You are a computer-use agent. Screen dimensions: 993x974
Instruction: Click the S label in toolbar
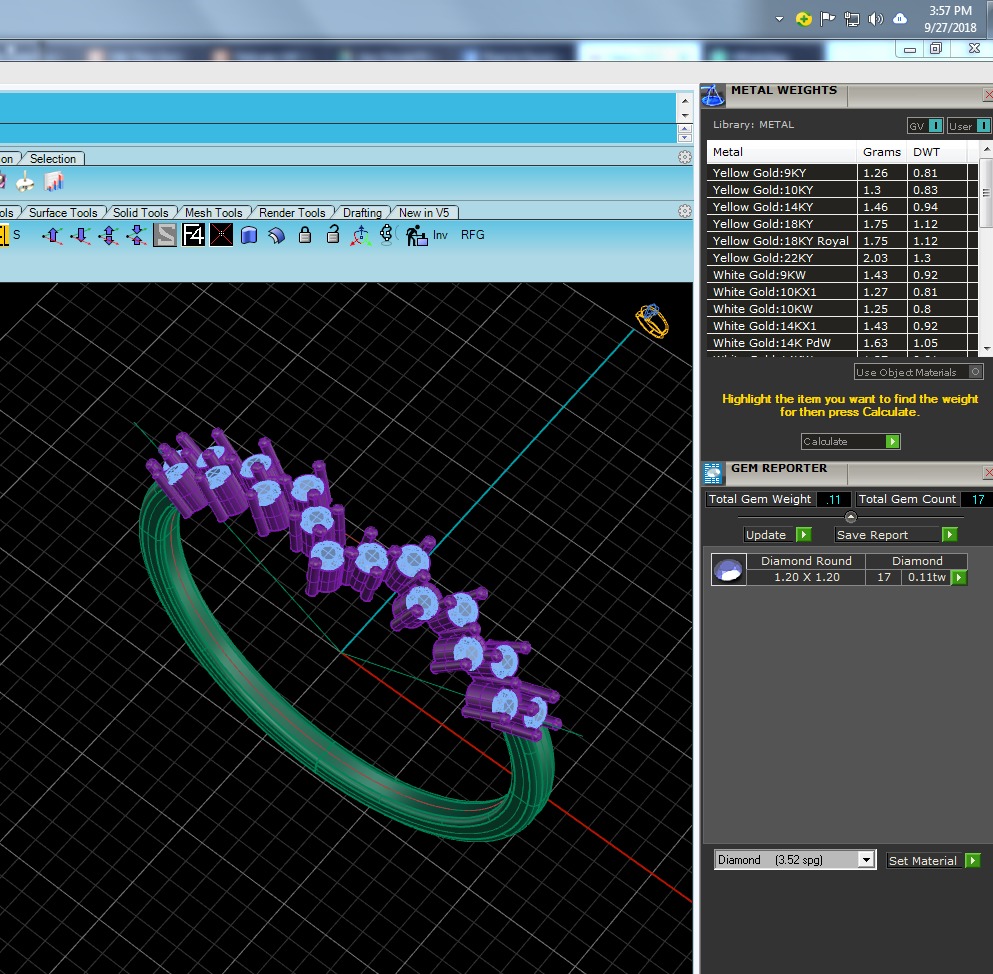point(16,235)
